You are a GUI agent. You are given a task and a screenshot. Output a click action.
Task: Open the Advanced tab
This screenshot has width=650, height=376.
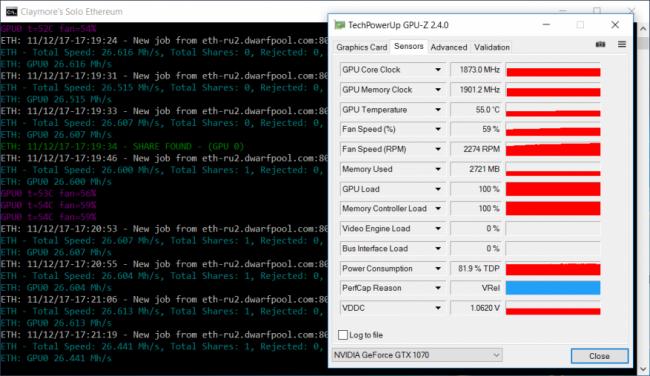point(449,47)
